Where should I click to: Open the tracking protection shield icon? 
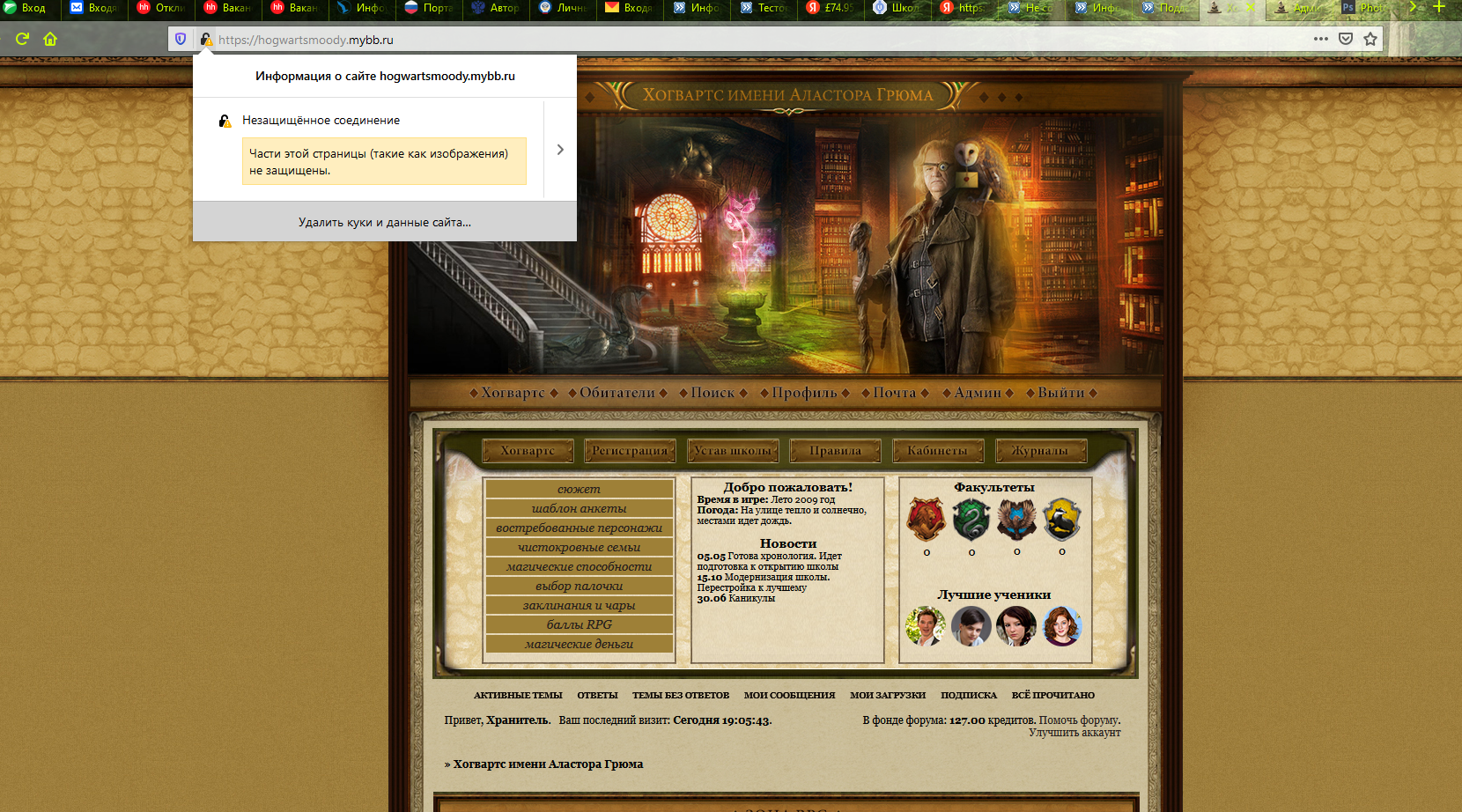[181, 39]
